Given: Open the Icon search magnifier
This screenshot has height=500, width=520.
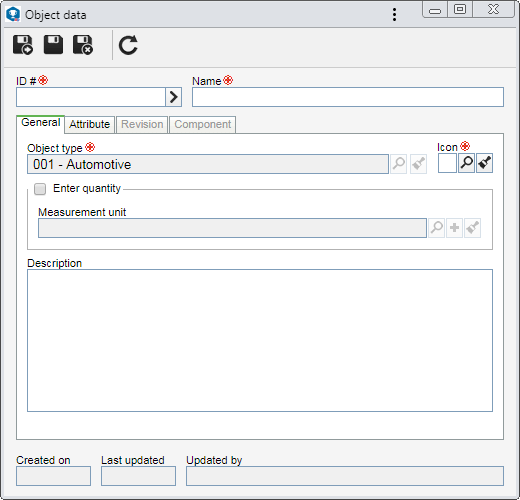Looking at the screenshot, I should pyautogui.click(x=466, y=163).
